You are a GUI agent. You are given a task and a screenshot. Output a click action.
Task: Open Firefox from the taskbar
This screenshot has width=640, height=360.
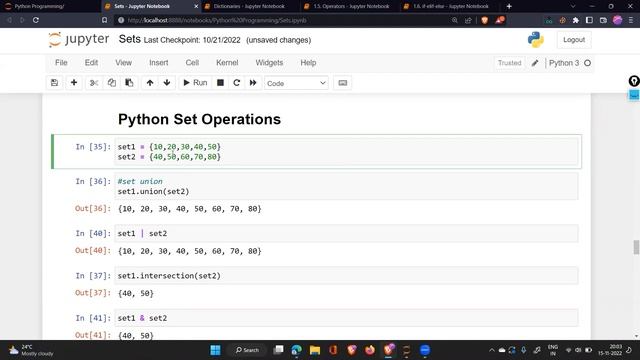(370, 350)
